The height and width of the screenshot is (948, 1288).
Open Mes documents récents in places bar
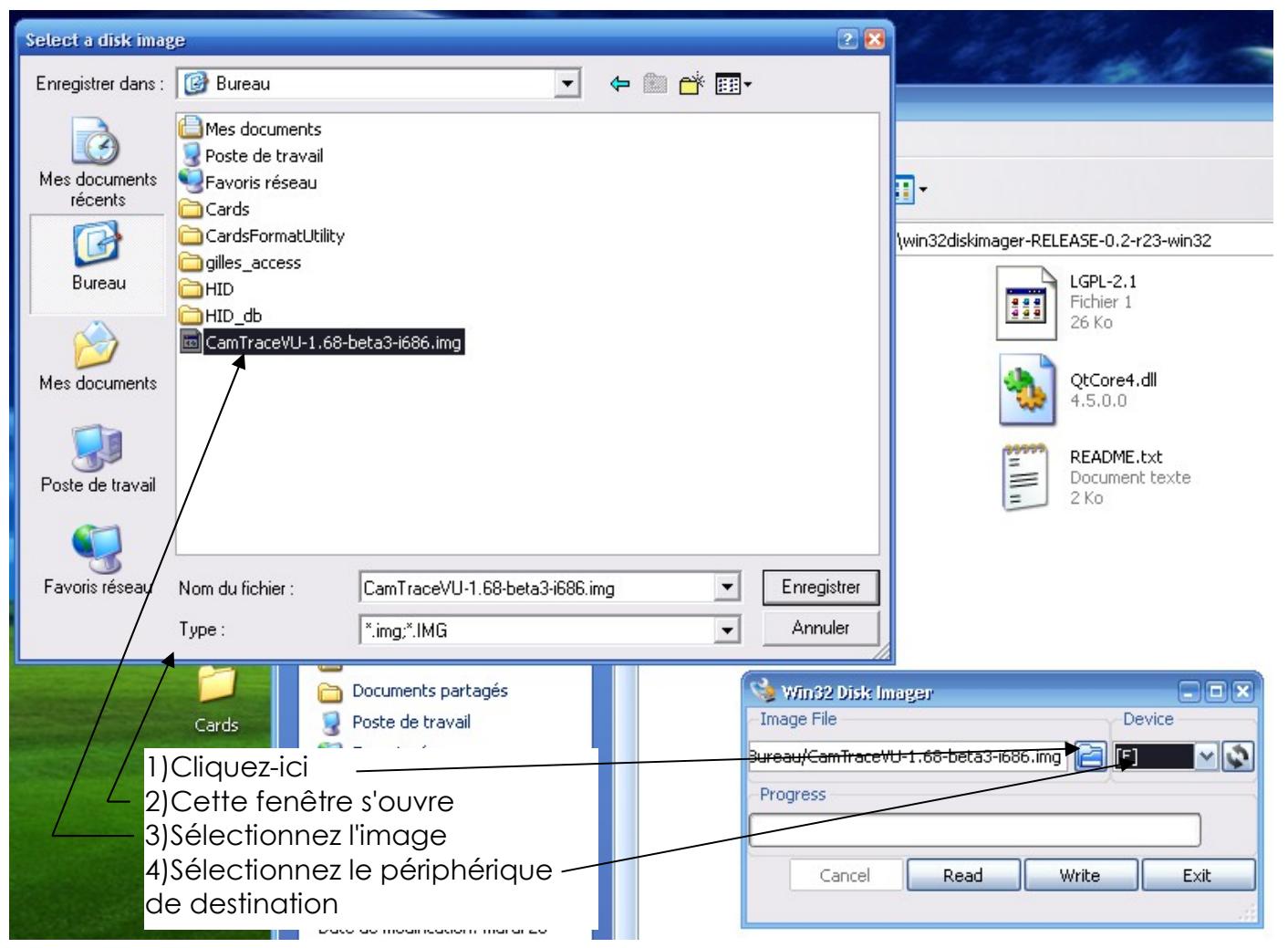click(98, 164)
